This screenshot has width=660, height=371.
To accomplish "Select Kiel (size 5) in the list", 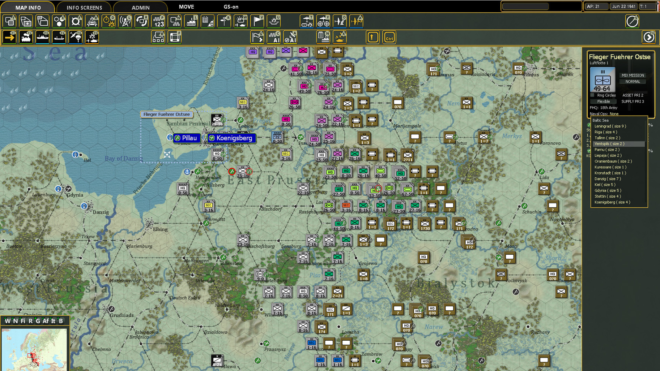I will click(x=618, y=185).
